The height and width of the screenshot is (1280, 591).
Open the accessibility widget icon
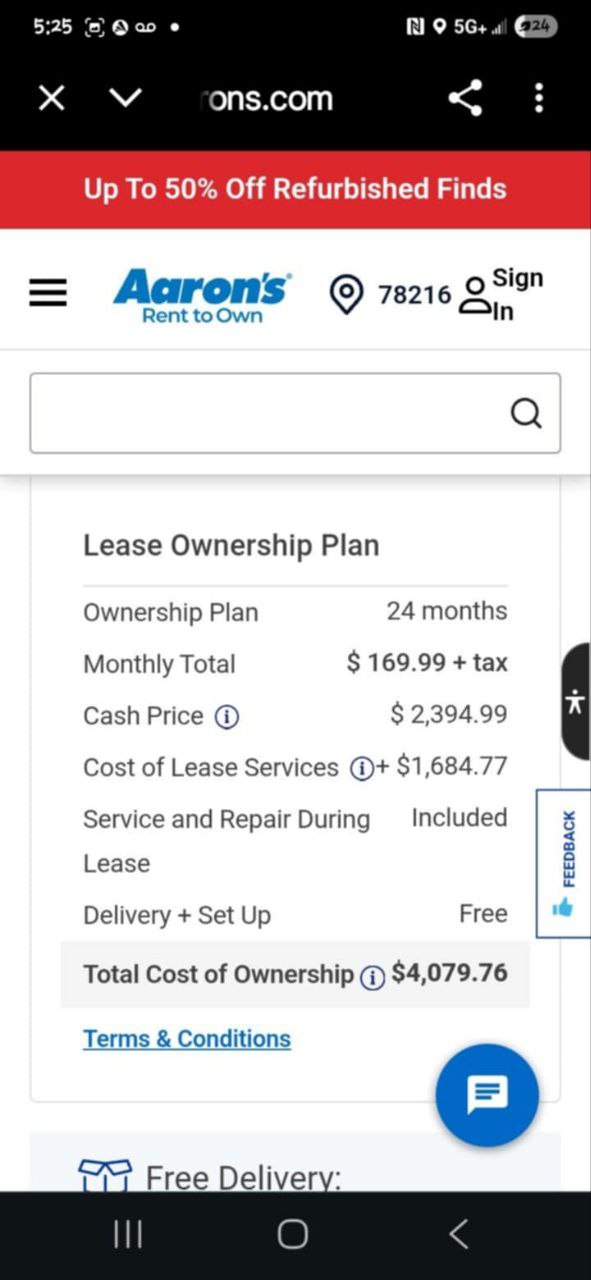click(575, 702)
